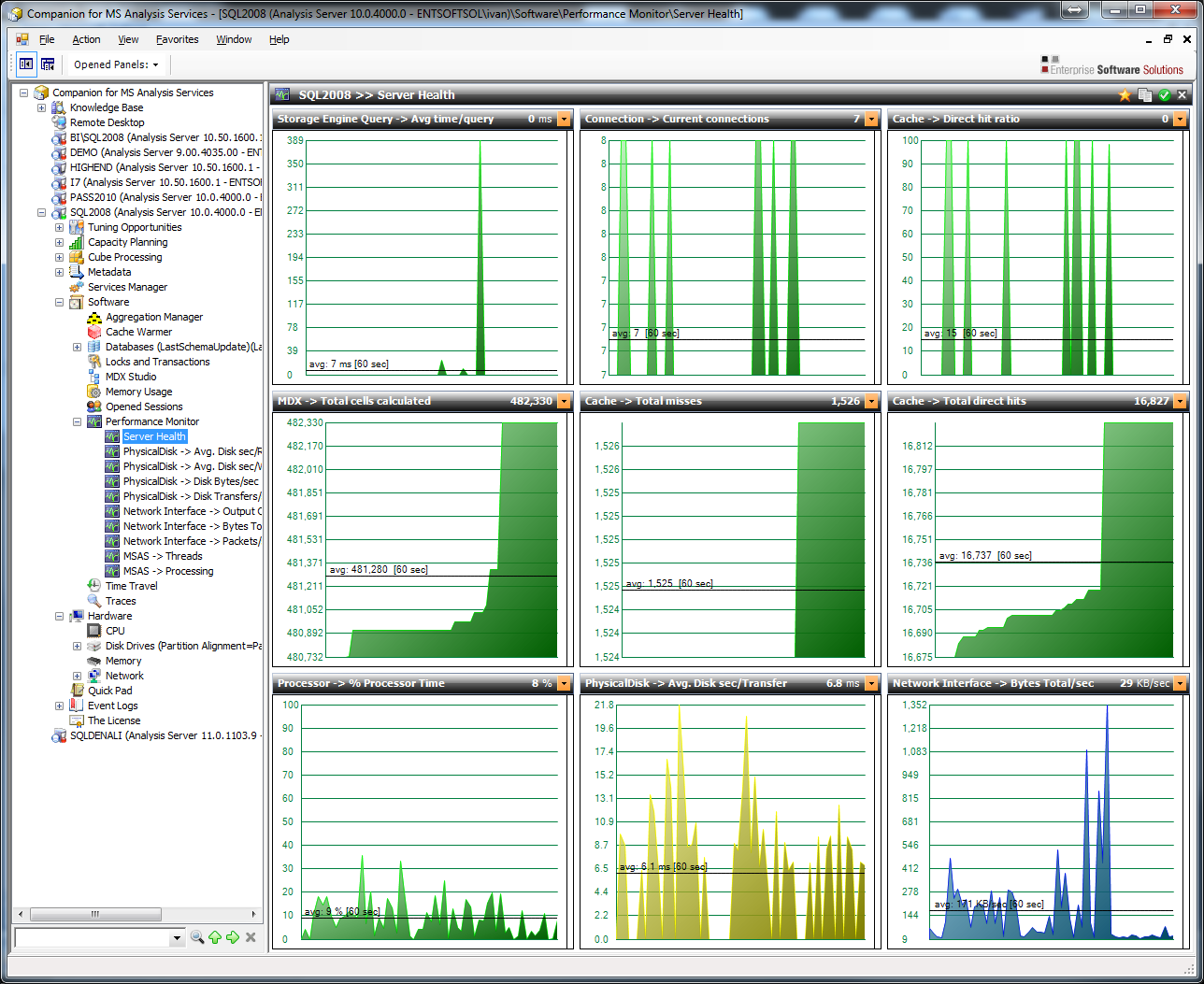Image resolution: width=1204 pixels, height=984 pixels.
Task: Open dropdown on Network Interface Bytes Total/sec chart
Action: click(x=1180, y=684)
